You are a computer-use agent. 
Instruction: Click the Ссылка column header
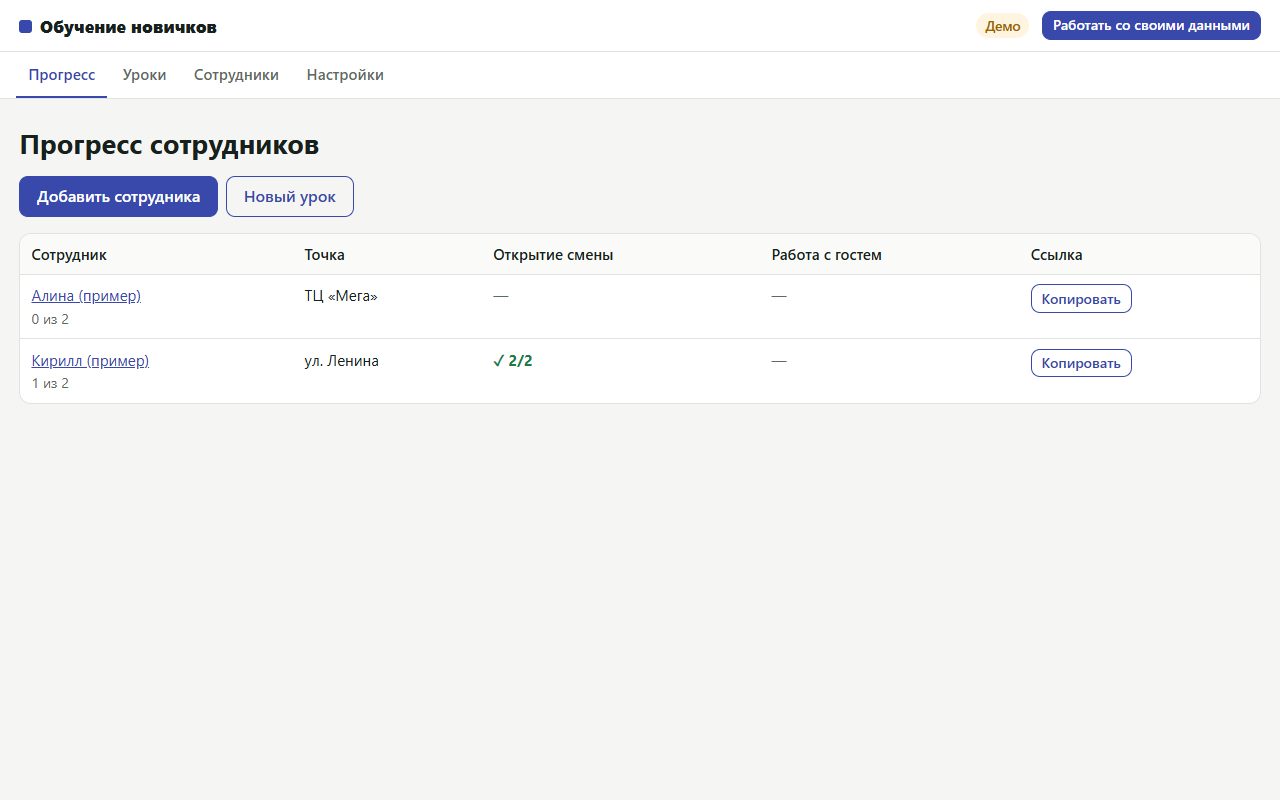(x=1056, y=255)
